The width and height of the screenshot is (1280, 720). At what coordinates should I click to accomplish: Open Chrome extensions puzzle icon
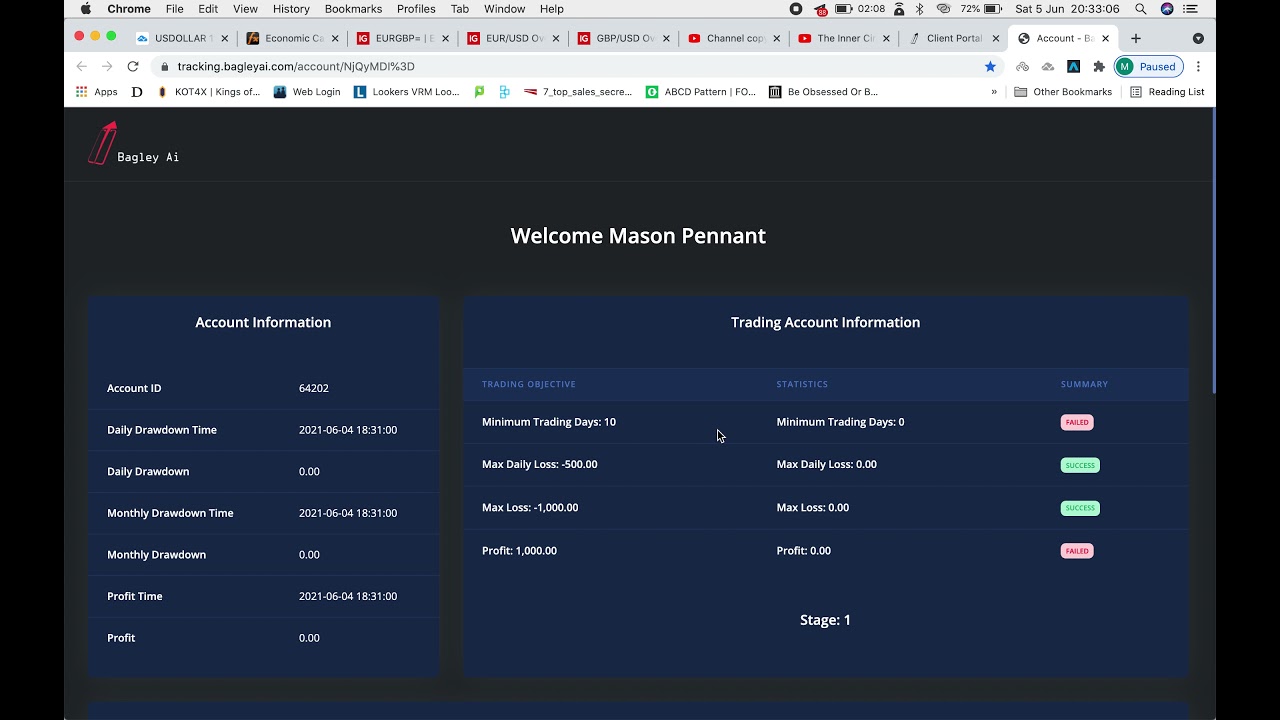tap(1099, 66)
